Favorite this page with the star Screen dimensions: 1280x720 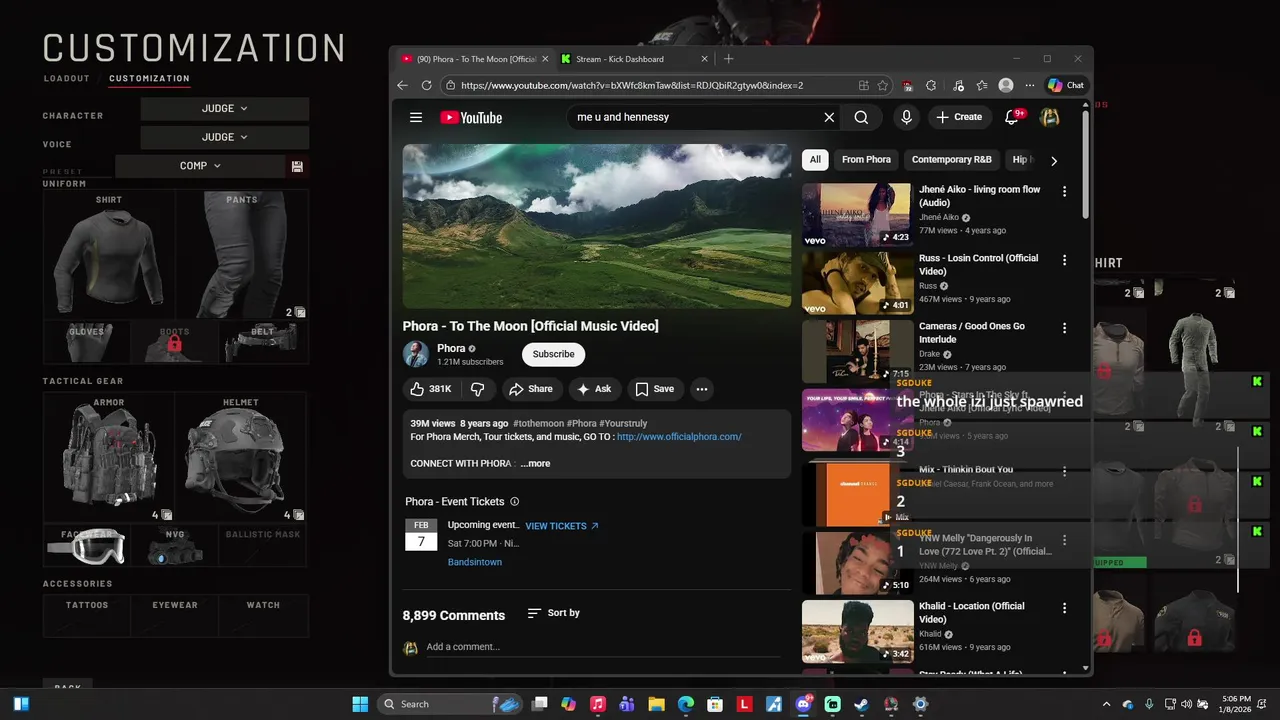[x=883, y=85]
